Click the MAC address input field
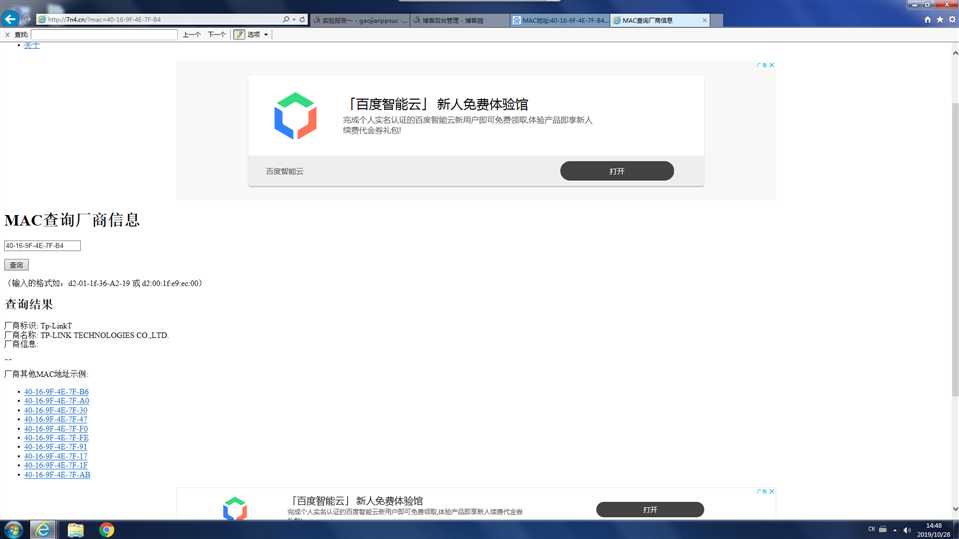959x539 pixels. coord(42,245)
